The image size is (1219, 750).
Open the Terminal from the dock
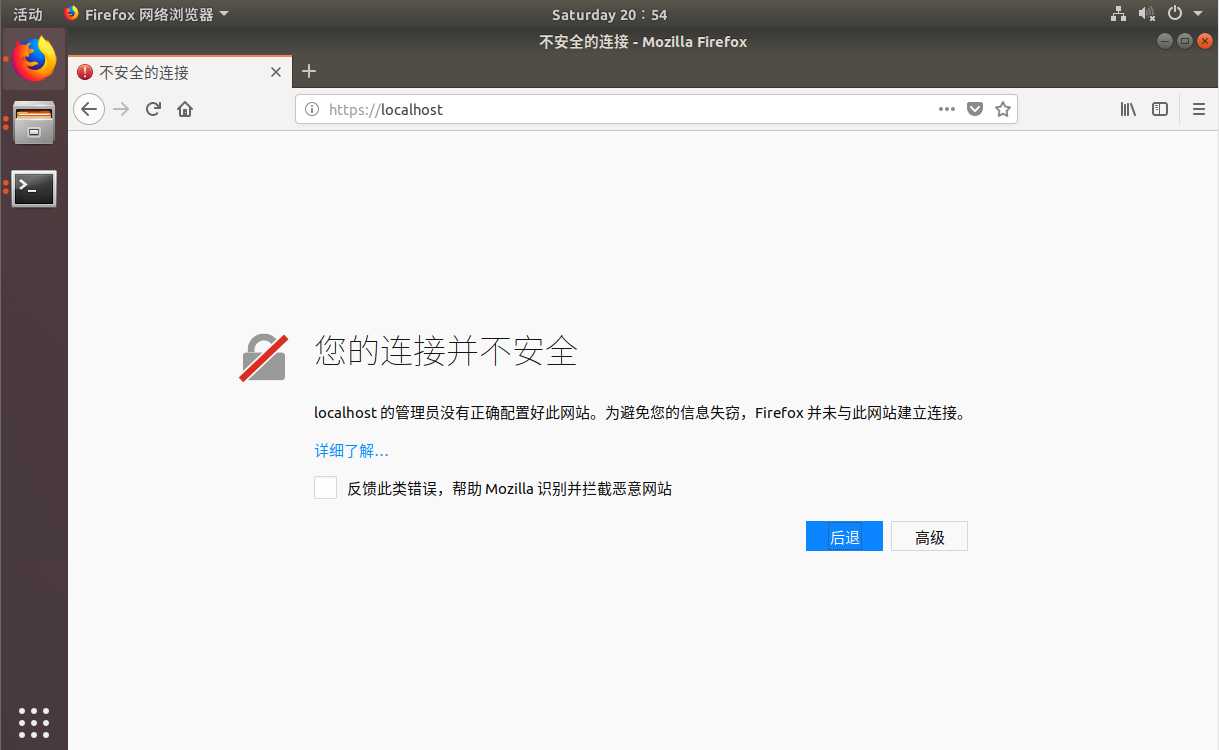click(34, 188)
